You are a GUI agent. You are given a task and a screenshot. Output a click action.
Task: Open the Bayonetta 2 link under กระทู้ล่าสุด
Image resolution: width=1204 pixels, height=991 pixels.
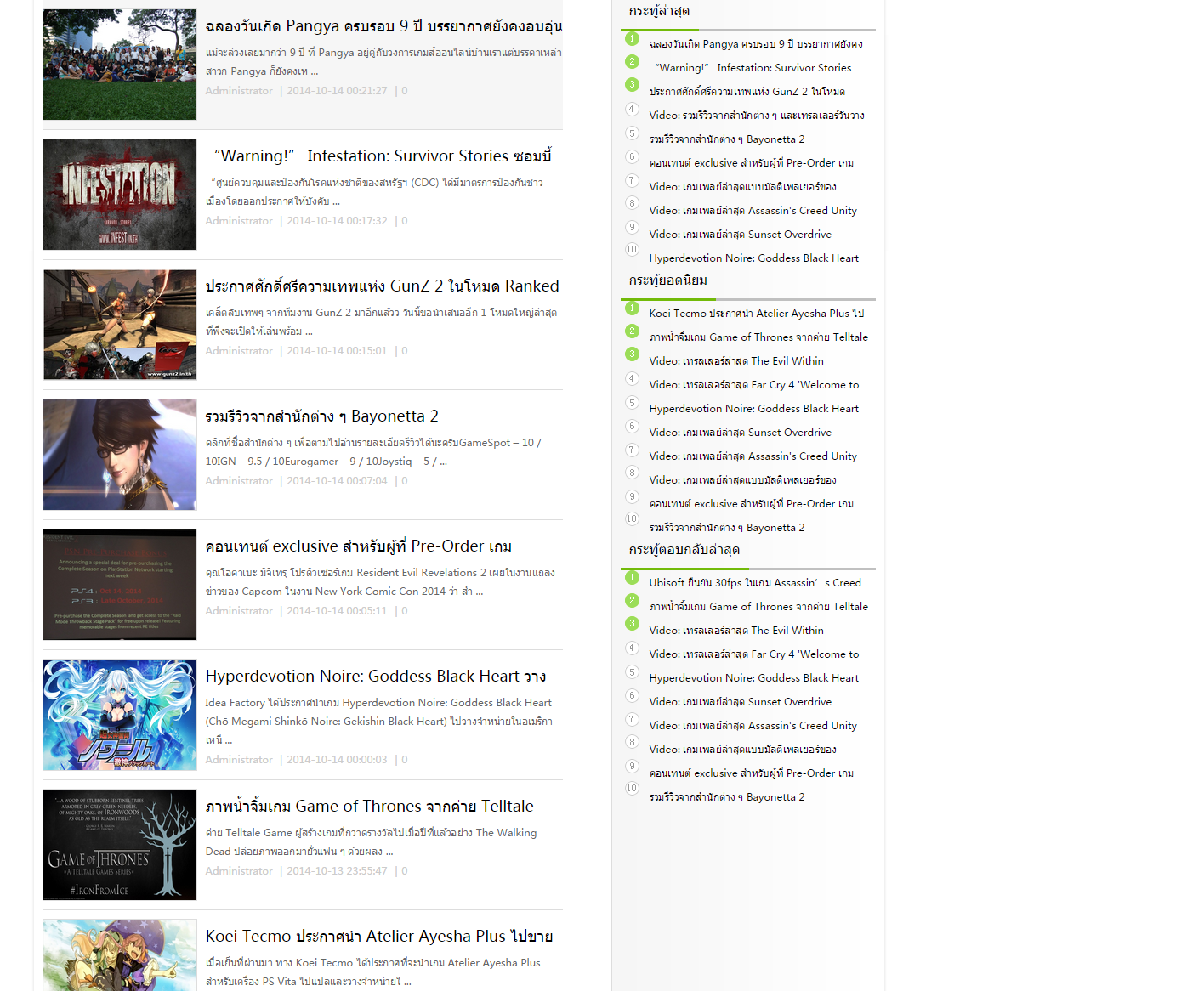point(727,139)
